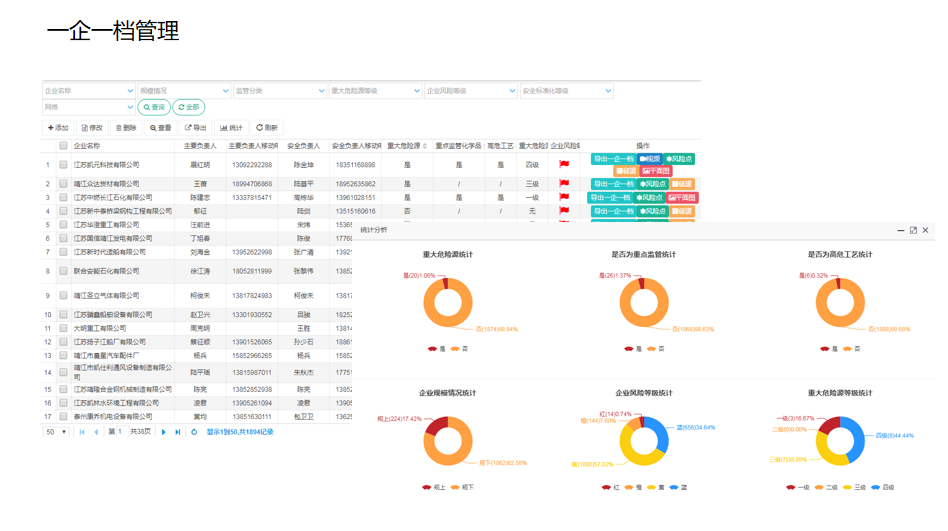Click the 修改 (edit) toolbar button
Viewport: 948px width, 531px height.
(92, 128)
